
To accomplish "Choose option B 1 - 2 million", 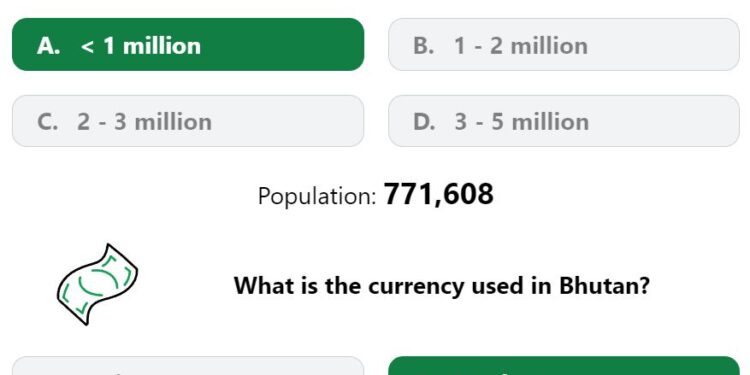I will point(564,44).
